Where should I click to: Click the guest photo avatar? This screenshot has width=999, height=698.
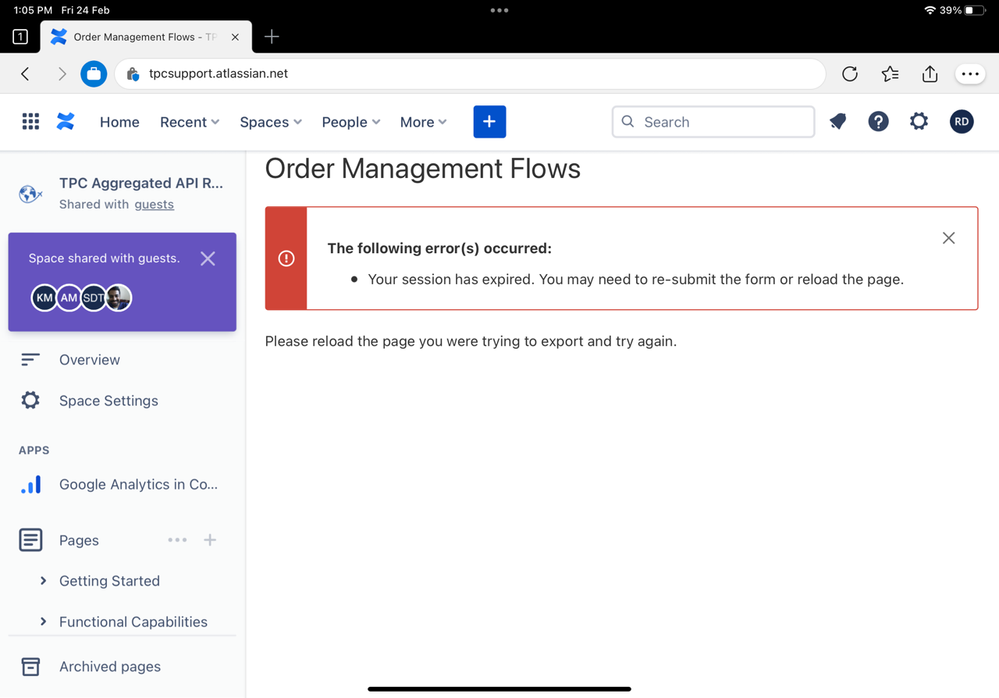pyautogui.click(x=119, y=297)
